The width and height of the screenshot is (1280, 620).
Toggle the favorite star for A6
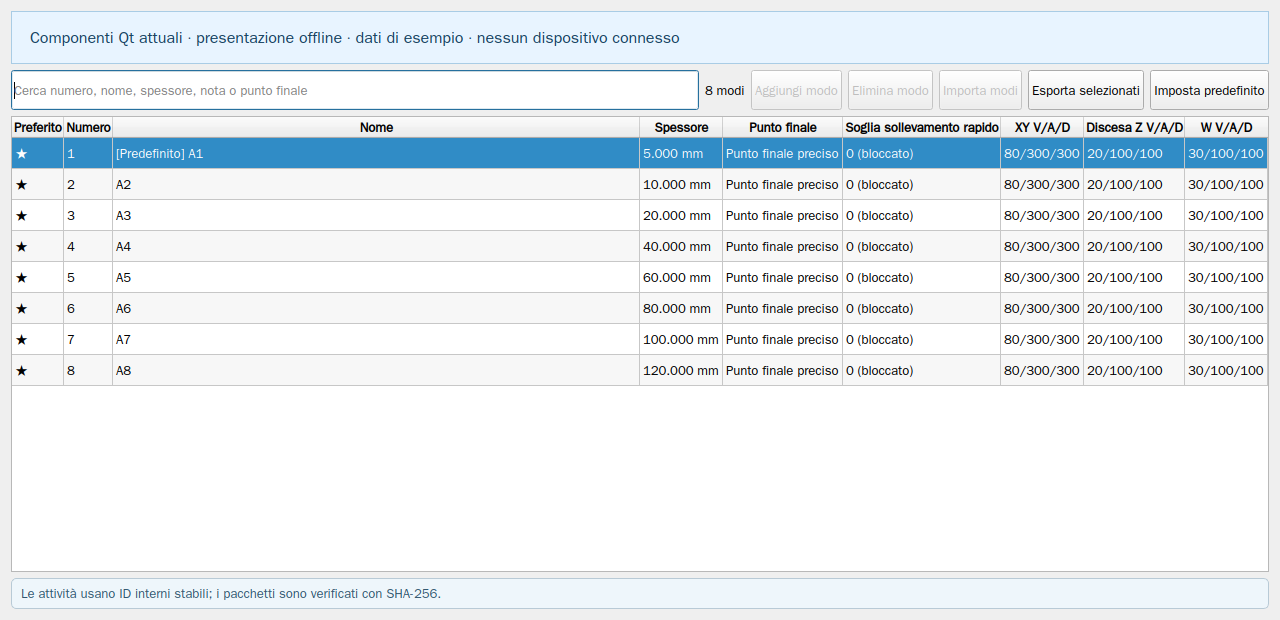22,309
